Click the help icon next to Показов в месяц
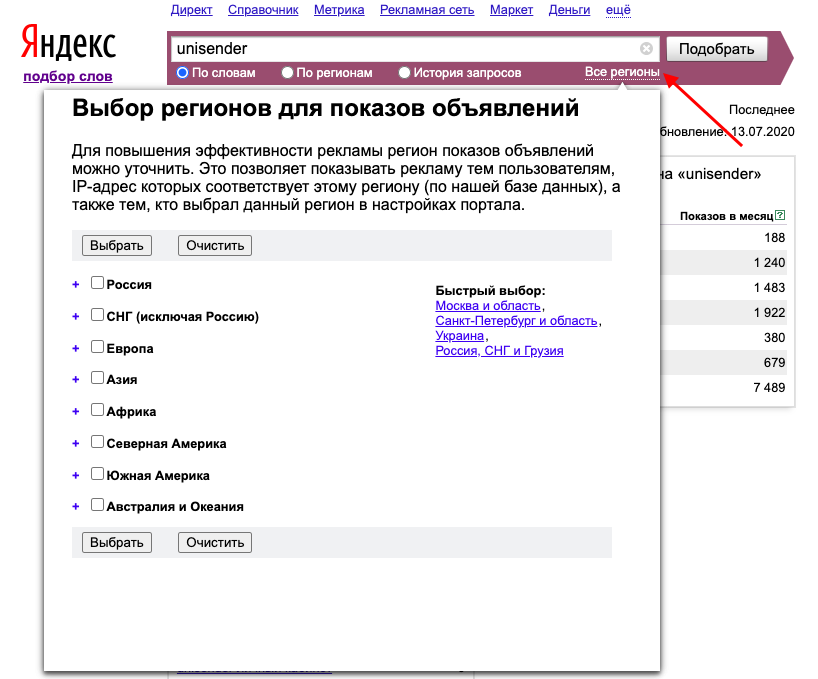 point(780,215)
